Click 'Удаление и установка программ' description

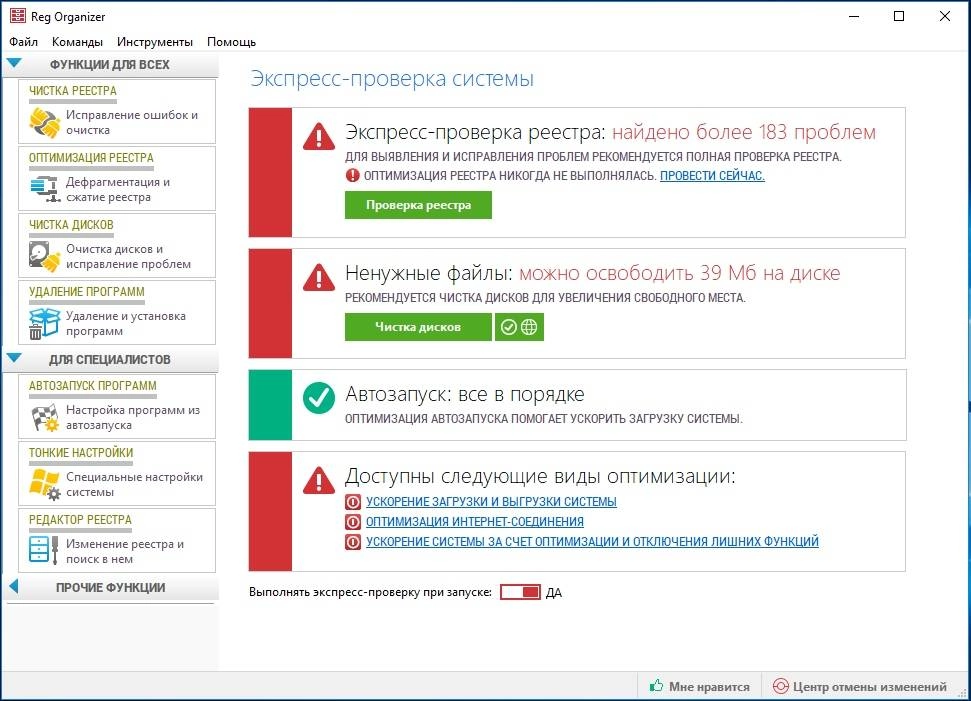[x=126, y=323]
